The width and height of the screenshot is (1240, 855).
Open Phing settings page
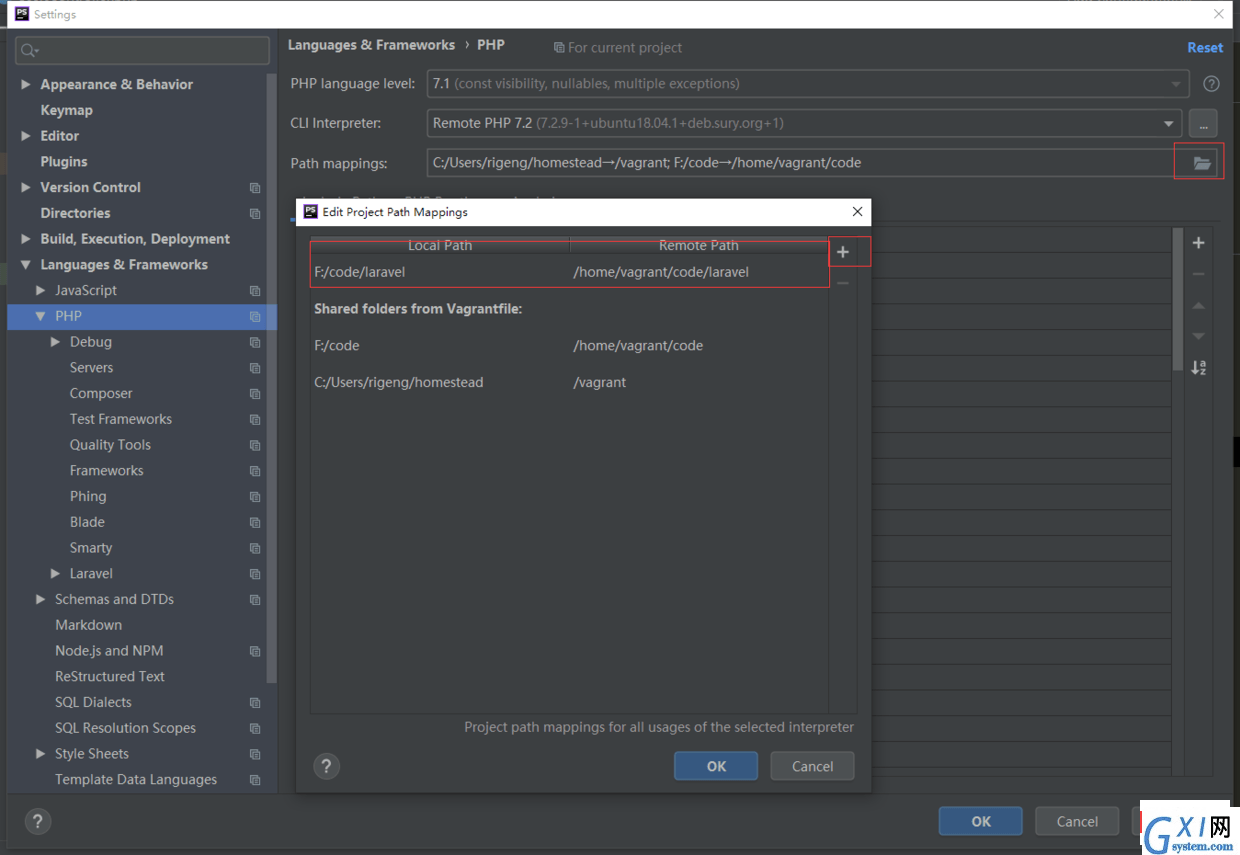(88, 497)
